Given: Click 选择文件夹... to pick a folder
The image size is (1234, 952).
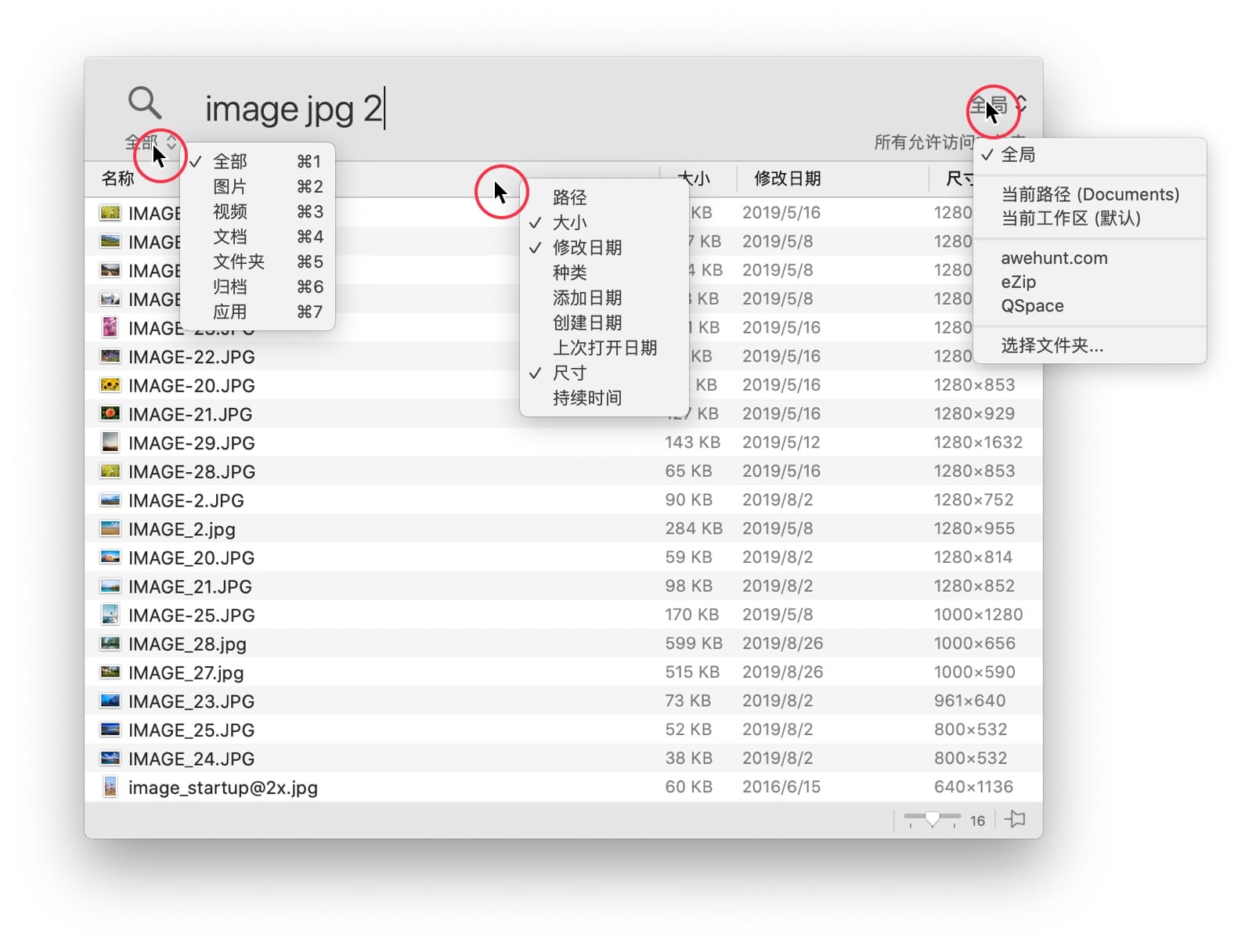Looking at the screenshot, I should [x=1052, y=345].
